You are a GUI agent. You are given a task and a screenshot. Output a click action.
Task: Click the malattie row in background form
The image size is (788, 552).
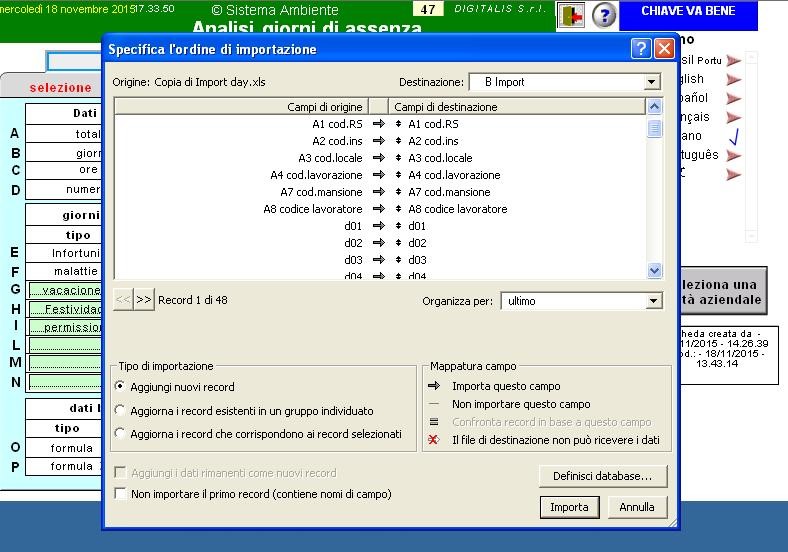[64, 271]
